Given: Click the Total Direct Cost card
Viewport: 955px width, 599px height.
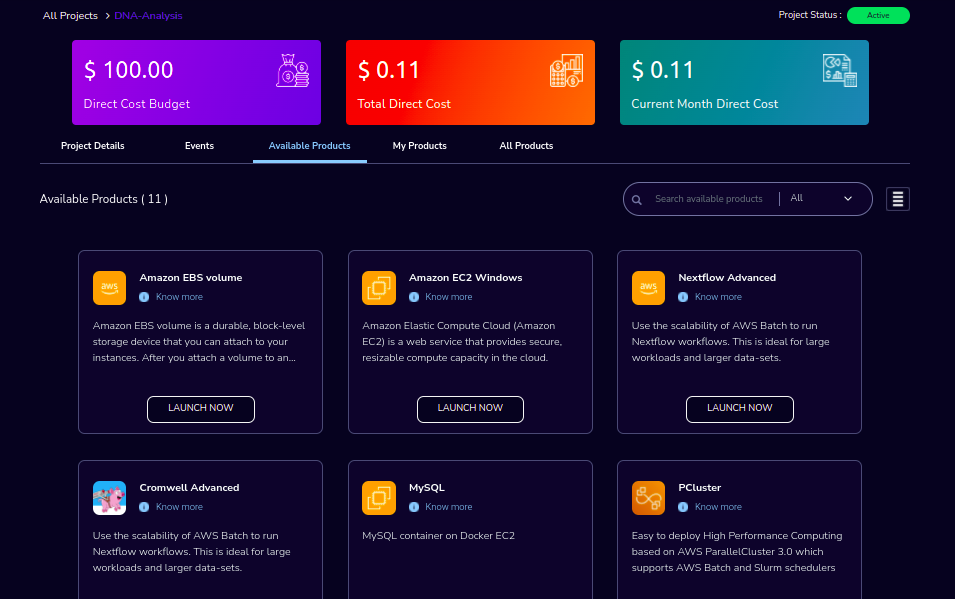Looking at the screenshot, I should [470, 82].
